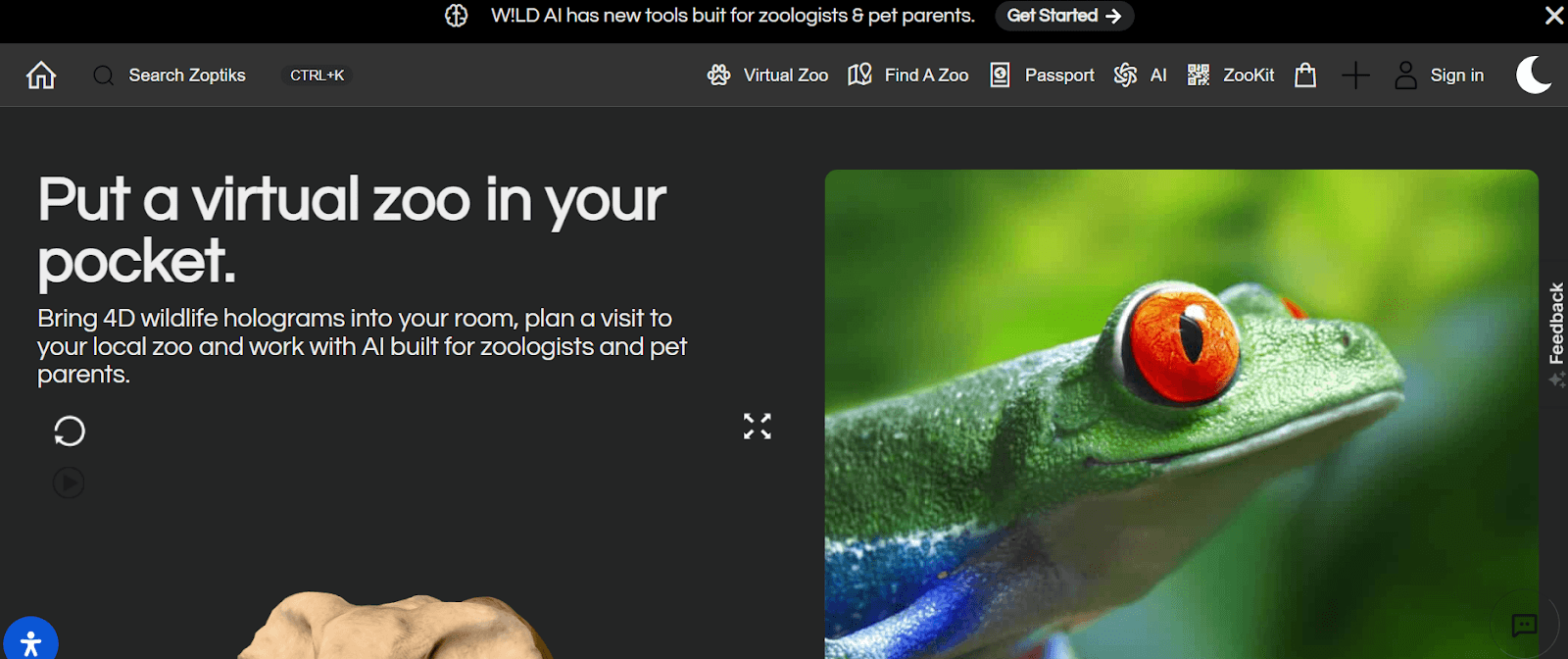Screen dimensions: 1568x659
Task: Click the shopping bag icon
Action: coord(1305,76)
